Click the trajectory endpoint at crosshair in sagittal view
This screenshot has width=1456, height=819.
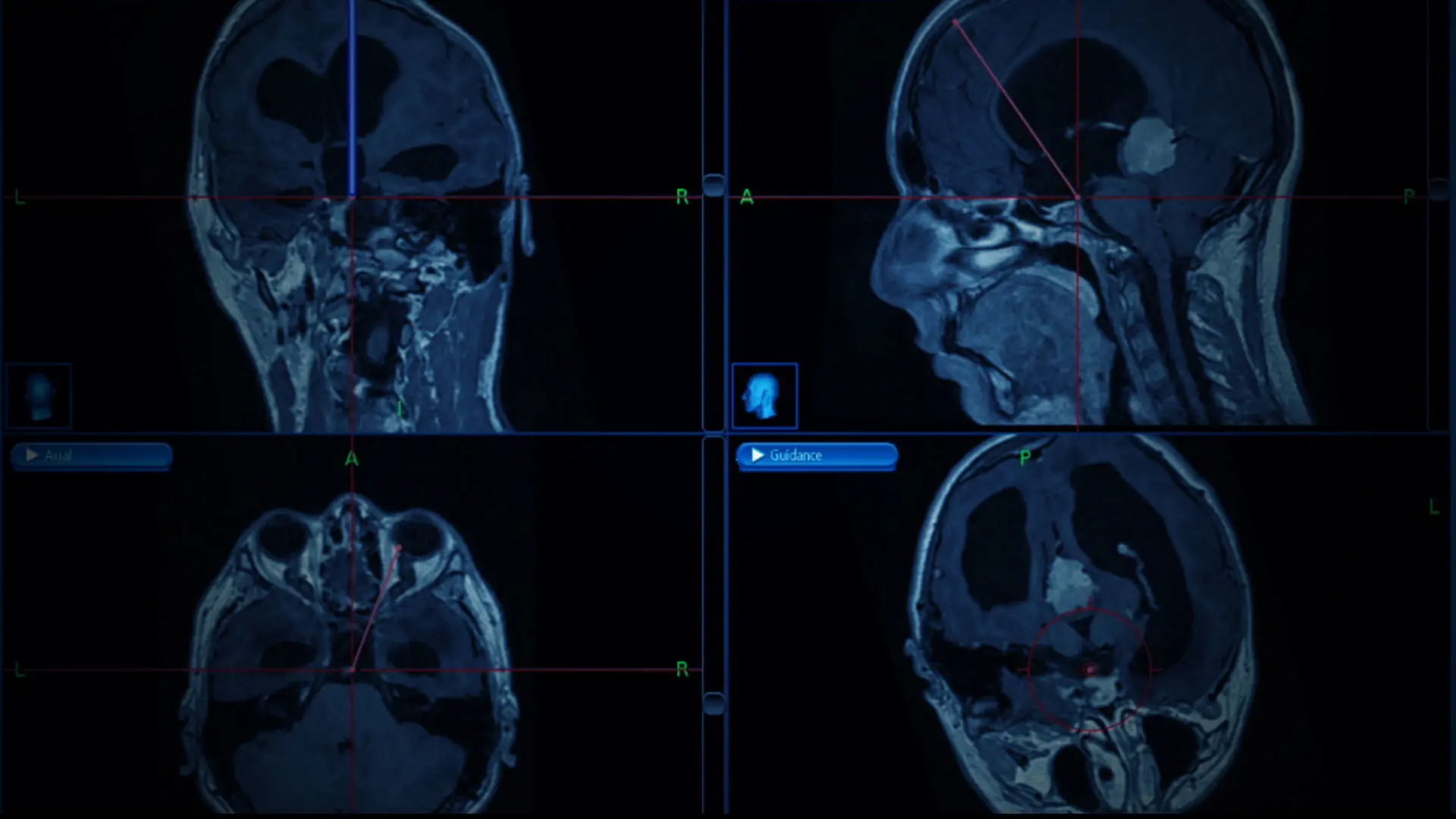(1077, 197)
